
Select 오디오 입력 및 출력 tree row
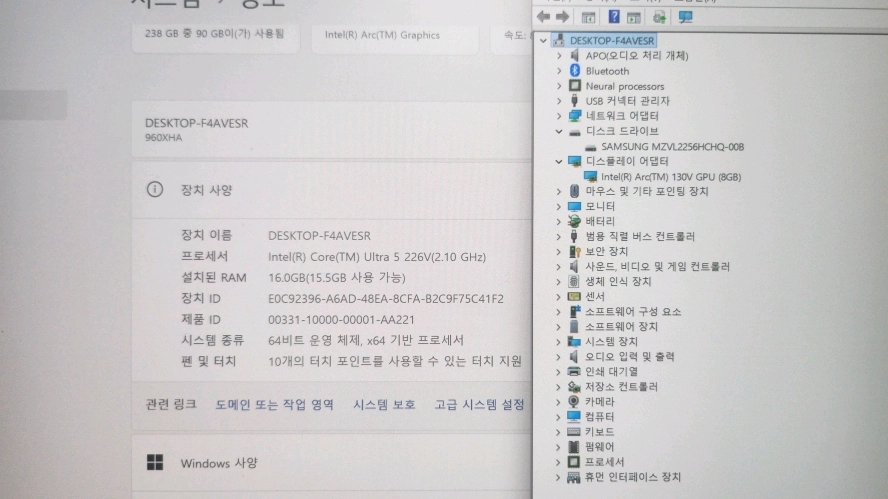click(630, 356)
